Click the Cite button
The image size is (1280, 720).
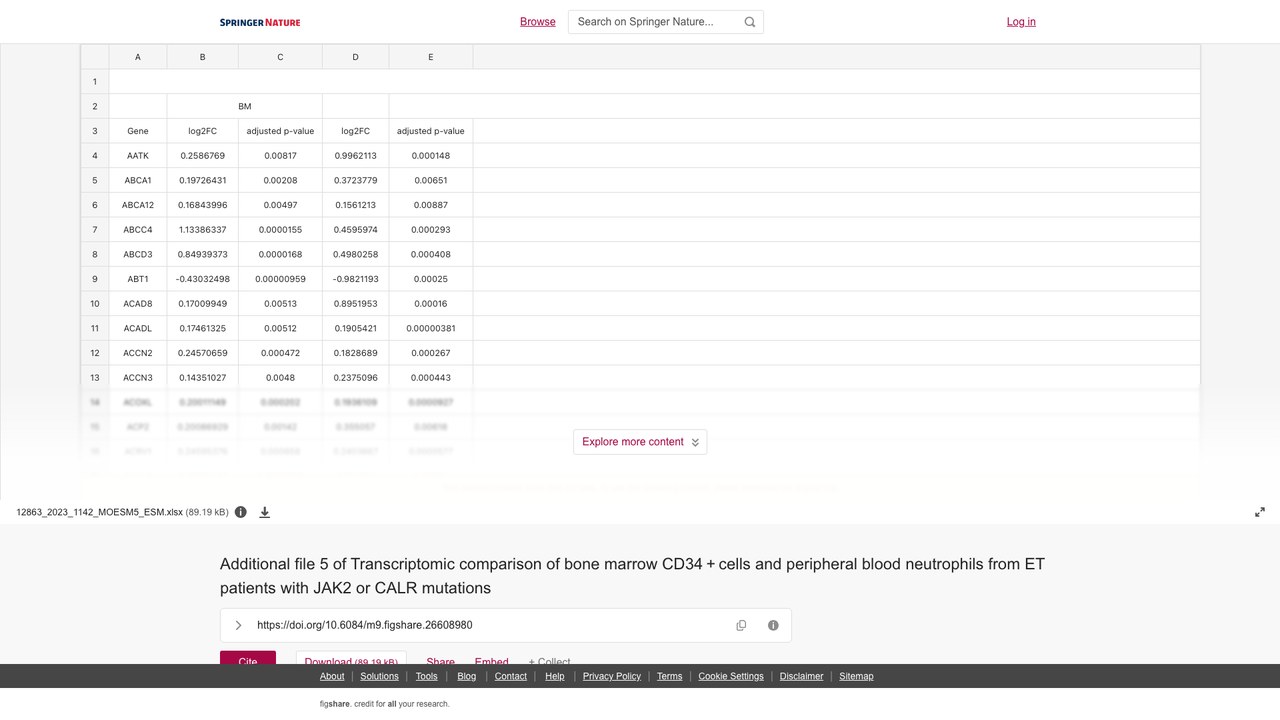click(248, 658)
